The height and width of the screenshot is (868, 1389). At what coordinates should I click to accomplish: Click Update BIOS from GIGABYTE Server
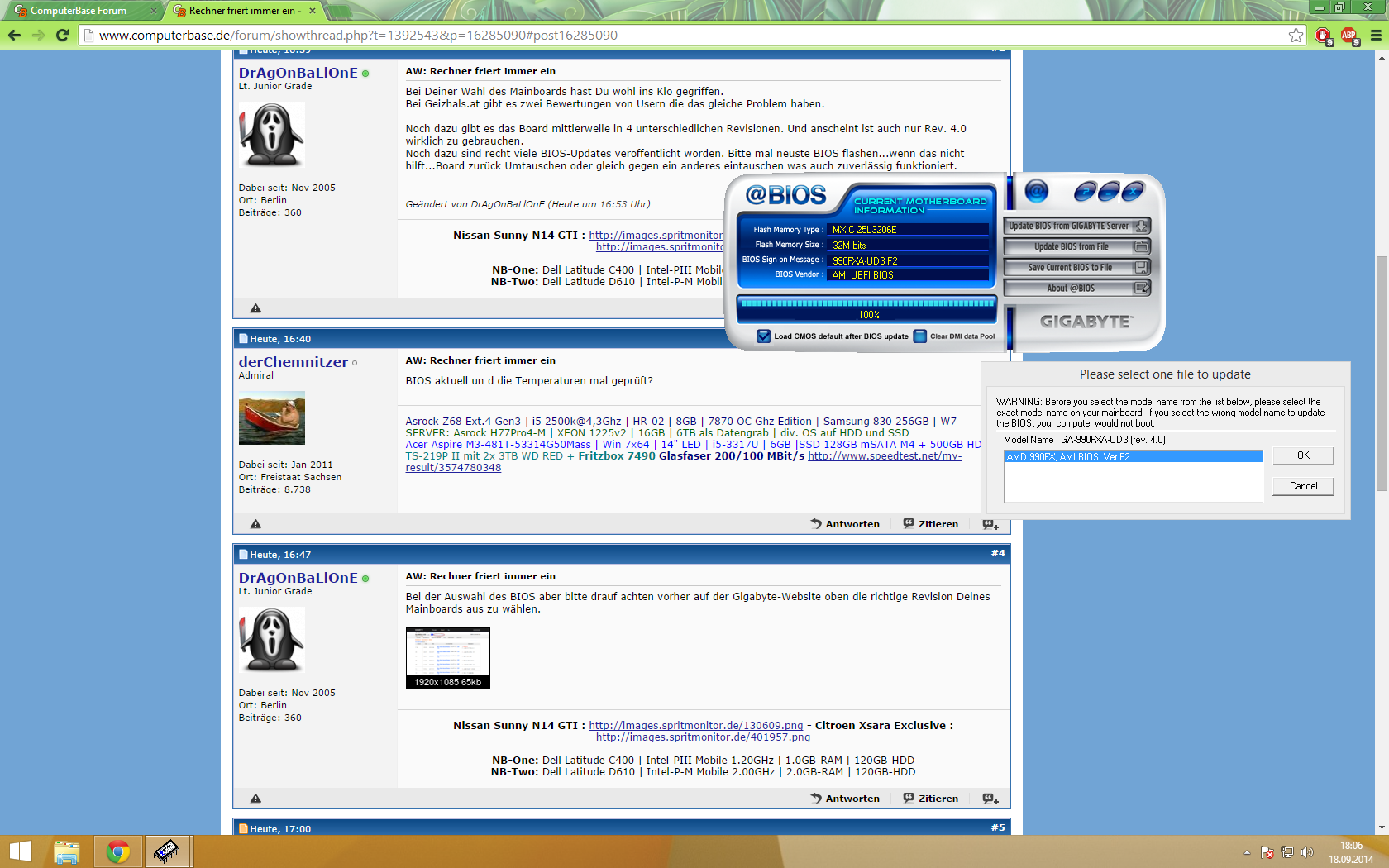click(x=1076, y=226)
